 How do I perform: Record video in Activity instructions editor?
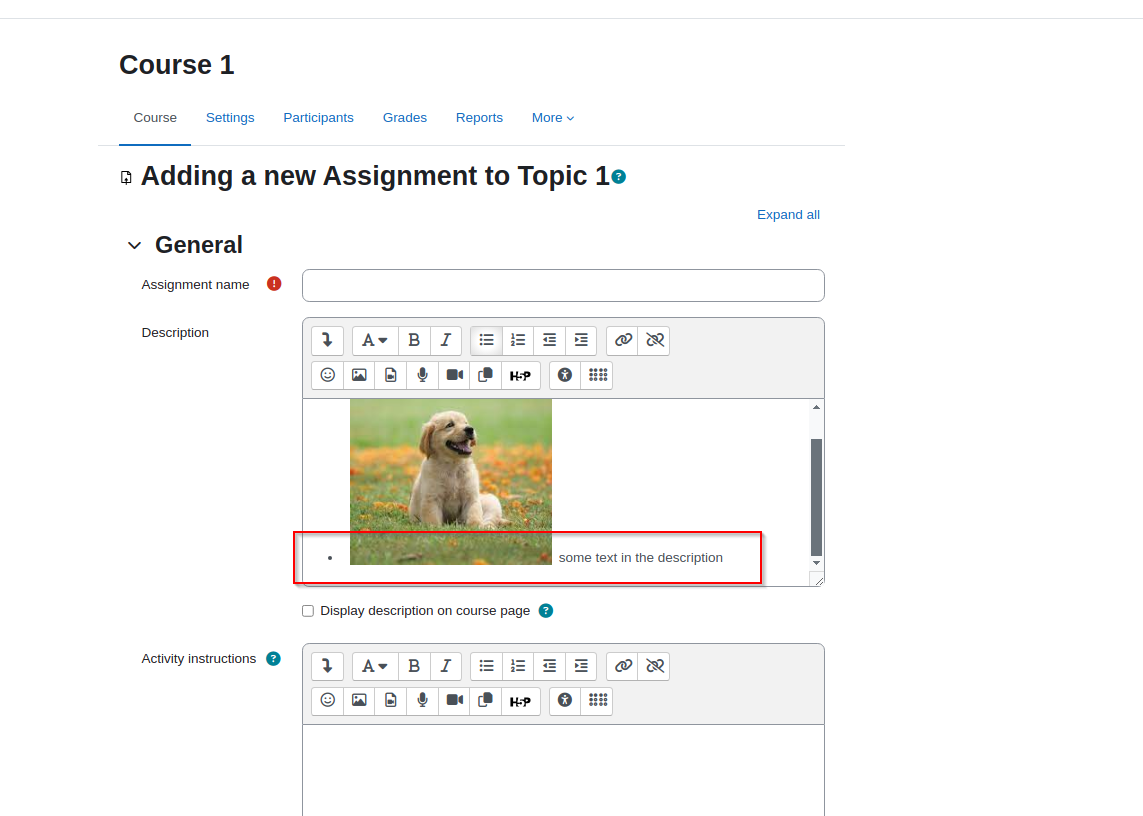coord(454,701)
